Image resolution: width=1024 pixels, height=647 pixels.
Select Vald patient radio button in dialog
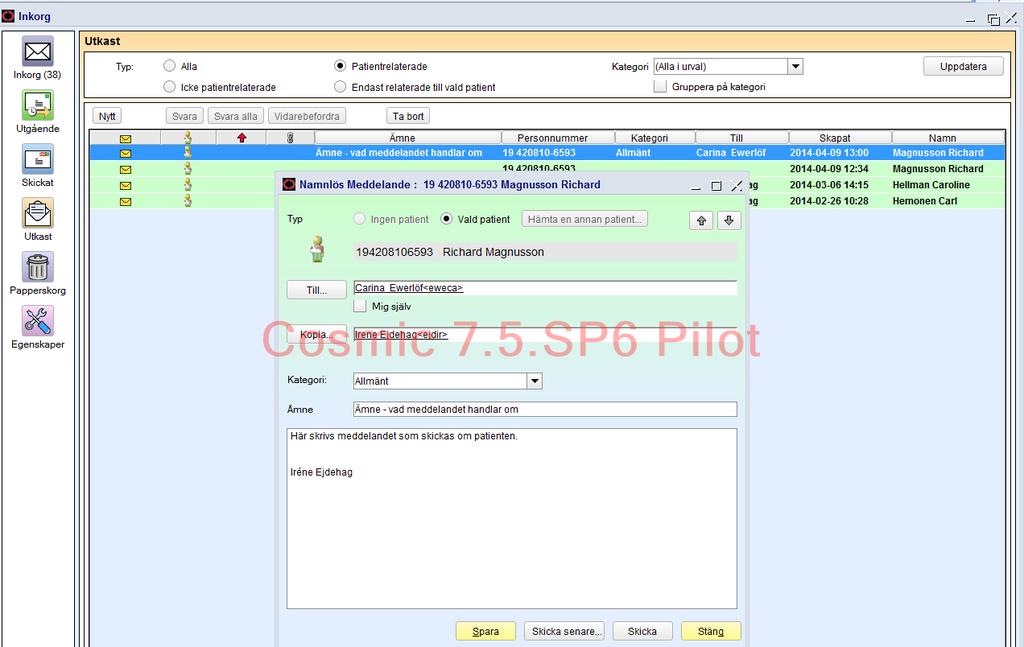click(447, 219)
